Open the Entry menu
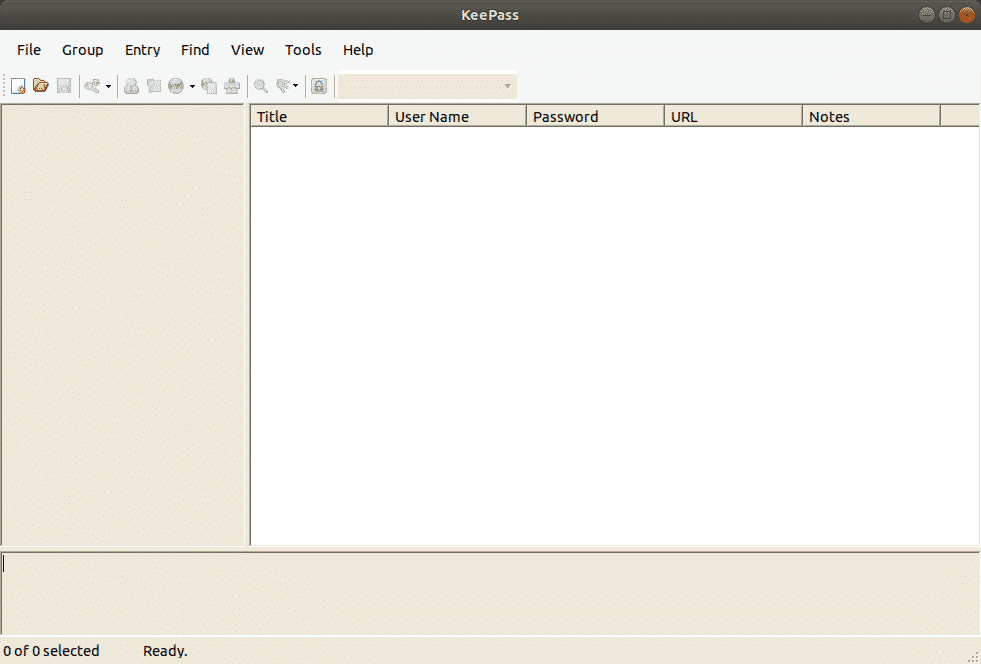 [142, 50]
